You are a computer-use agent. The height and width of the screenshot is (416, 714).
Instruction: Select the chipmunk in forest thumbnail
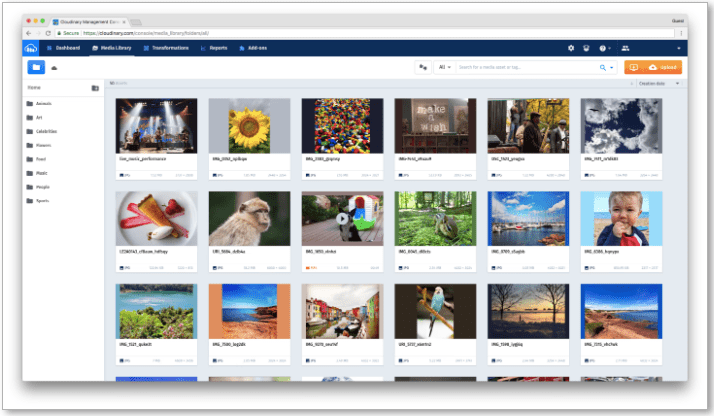pyautogui.click(x=435, y=218)
